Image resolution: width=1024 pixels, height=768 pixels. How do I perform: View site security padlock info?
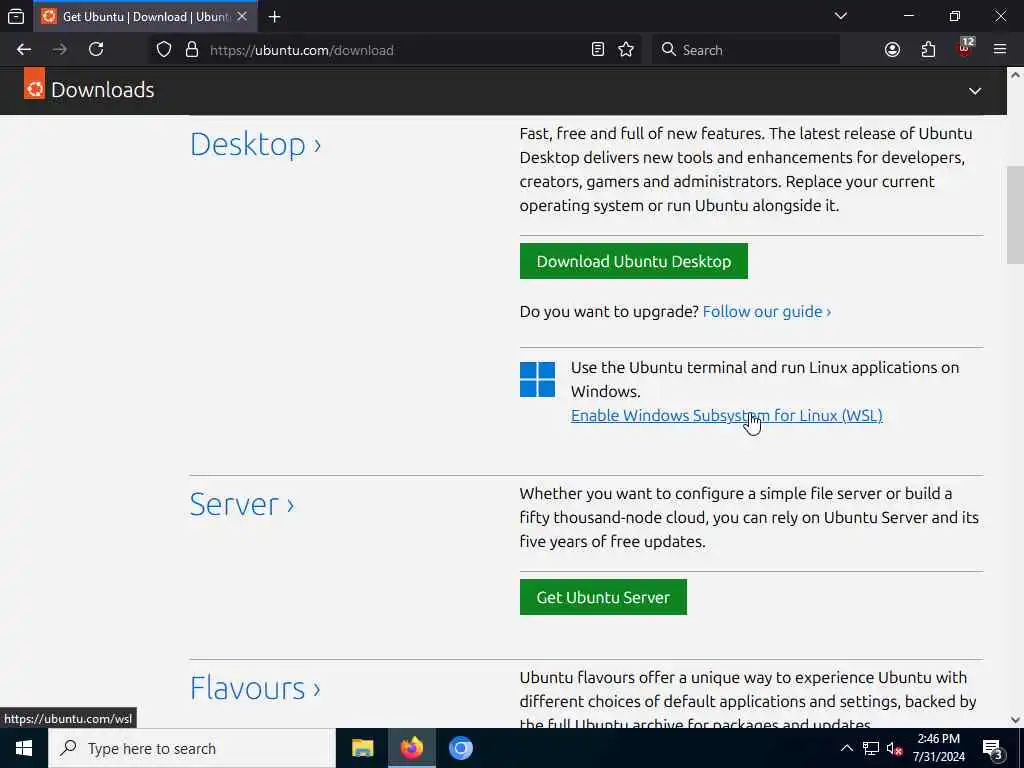coord(191,50)
